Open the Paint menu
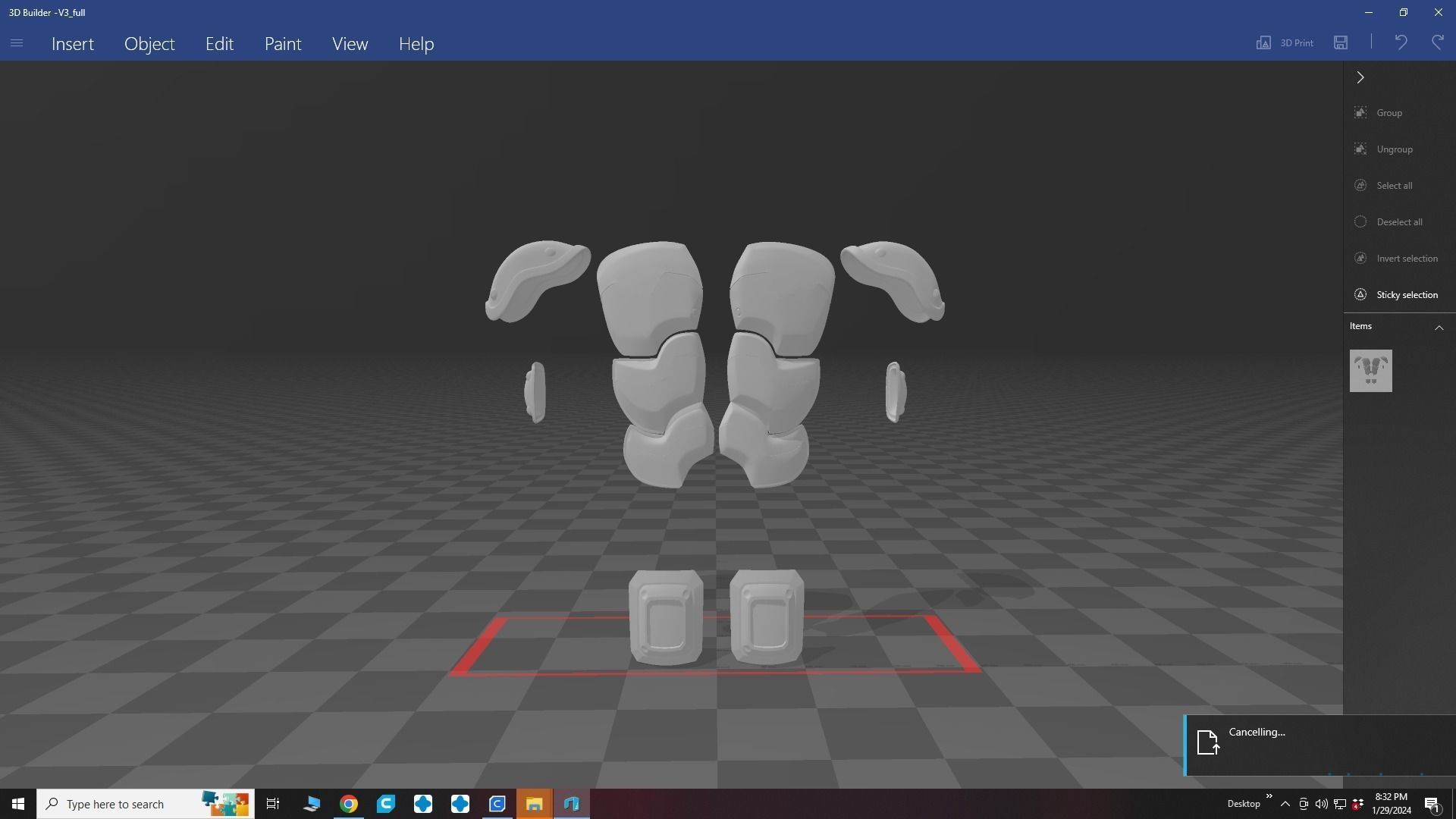The image size is (1456, 819). click(x=283, y=44)
